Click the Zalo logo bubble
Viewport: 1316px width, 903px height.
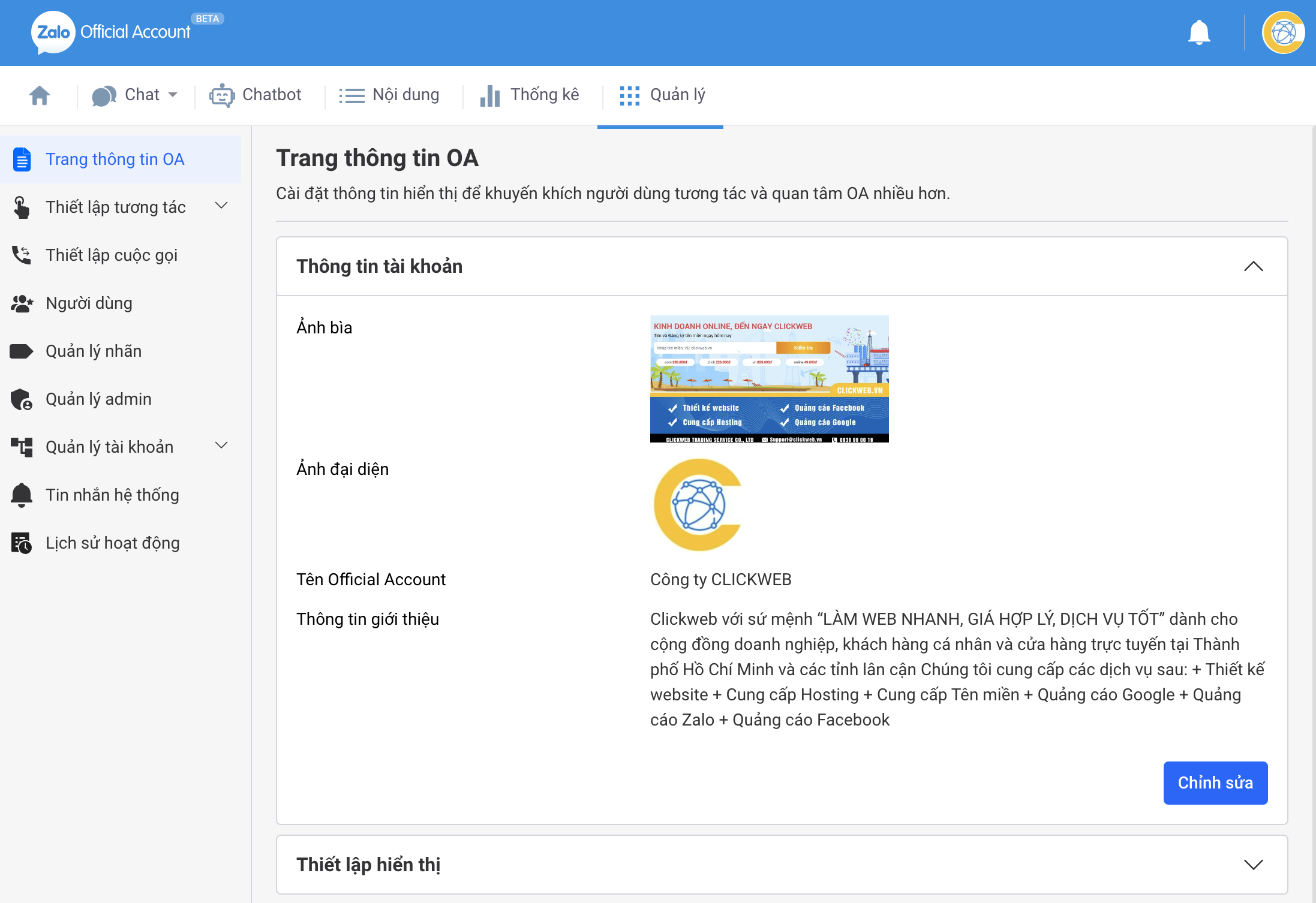tap(53, 32)
